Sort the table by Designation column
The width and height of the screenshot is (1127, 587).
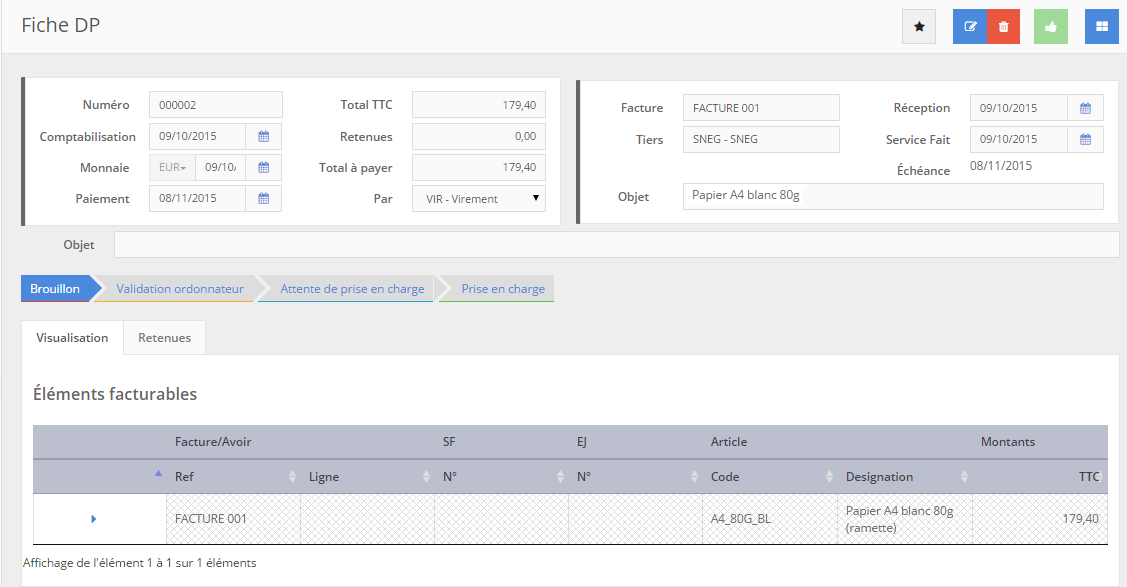pos(904,477)
